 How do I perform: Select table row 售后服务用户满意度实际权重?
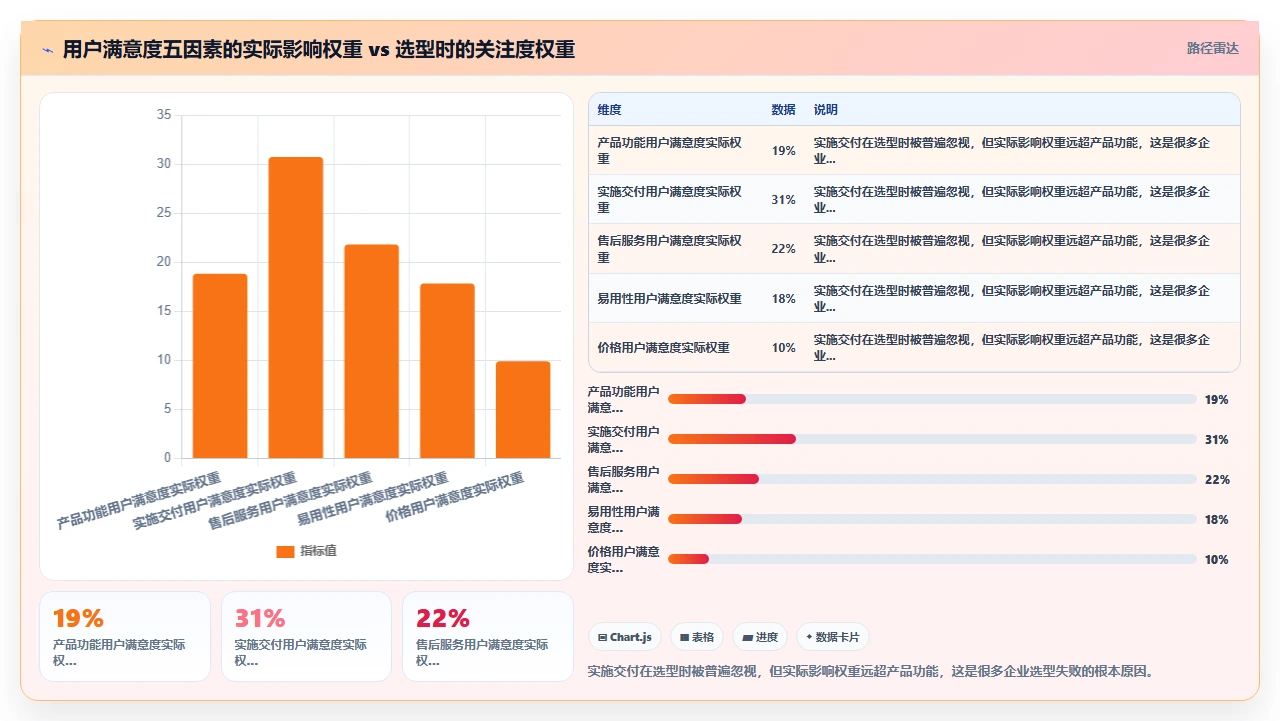click(x=914, y=249)
